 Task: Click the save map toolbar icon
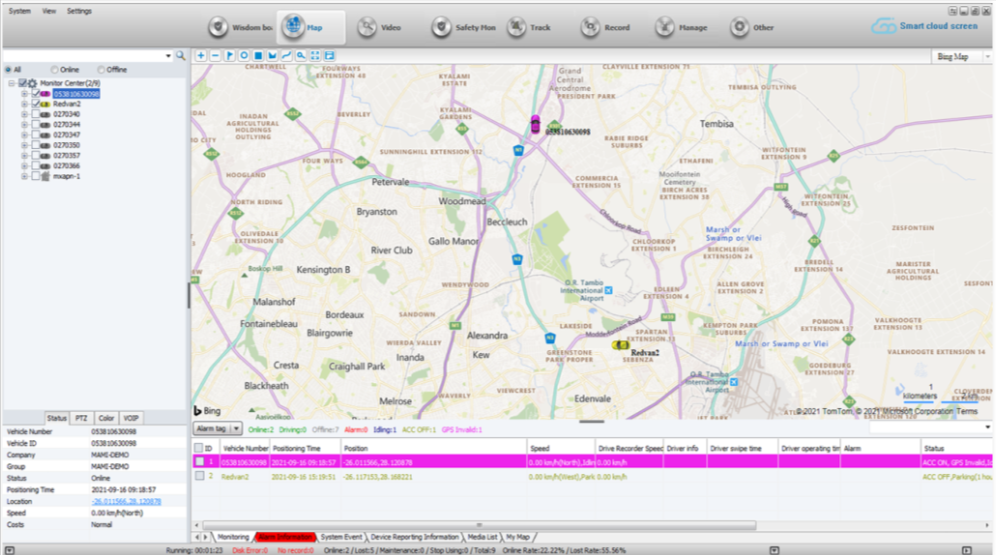tap(329, 55)
